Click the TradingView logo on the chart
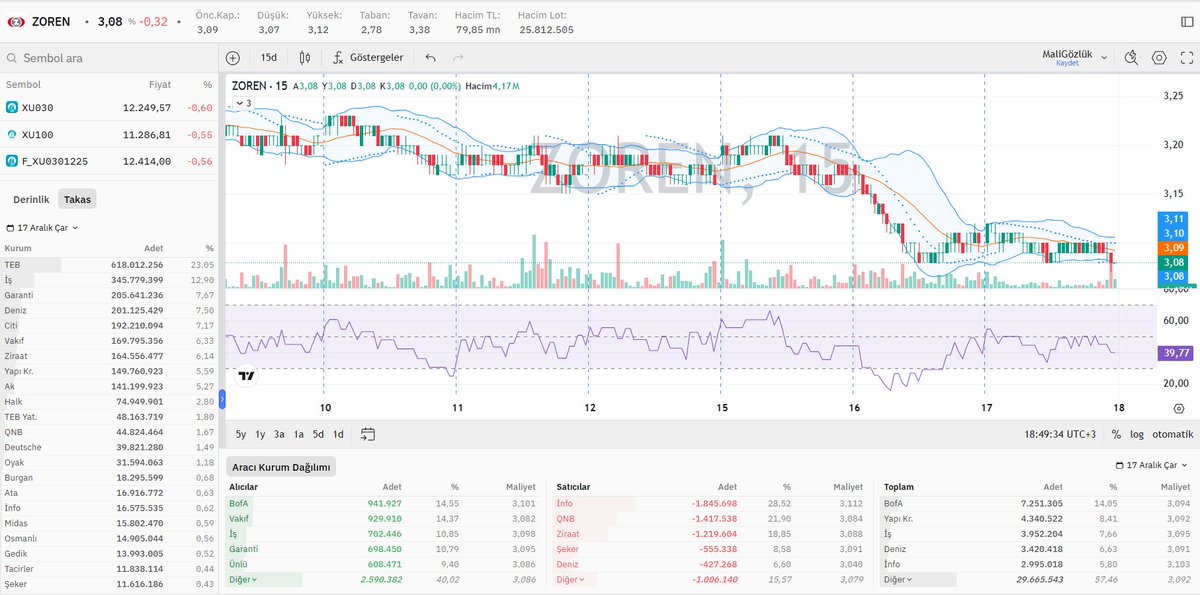 [x=247, y=376]
